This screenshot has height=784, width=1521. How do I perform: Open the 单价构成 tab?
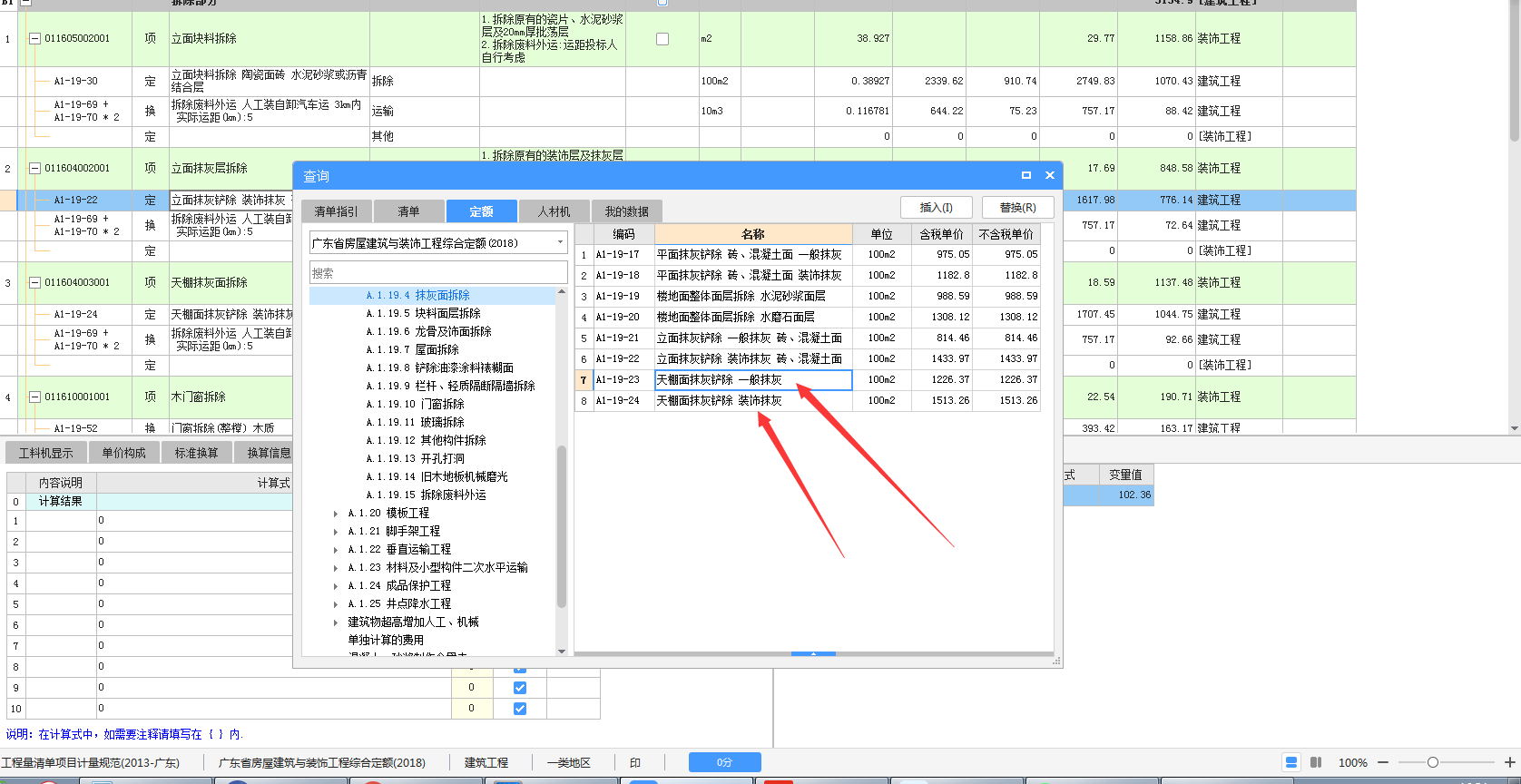123,452
